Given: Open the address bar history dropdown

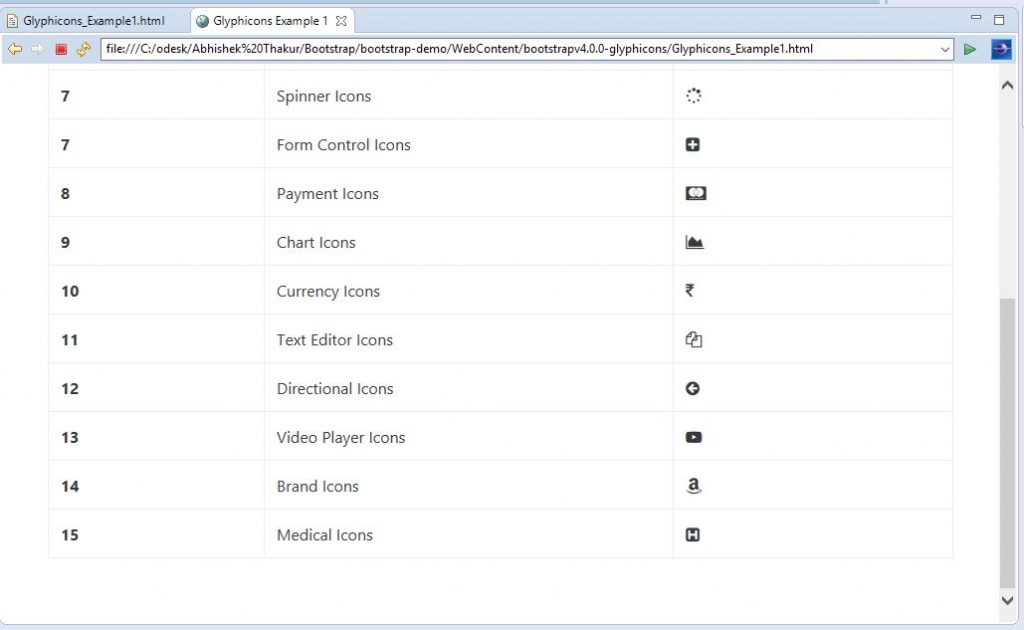Looking at the screenshot, I should (x=946, y=48).
